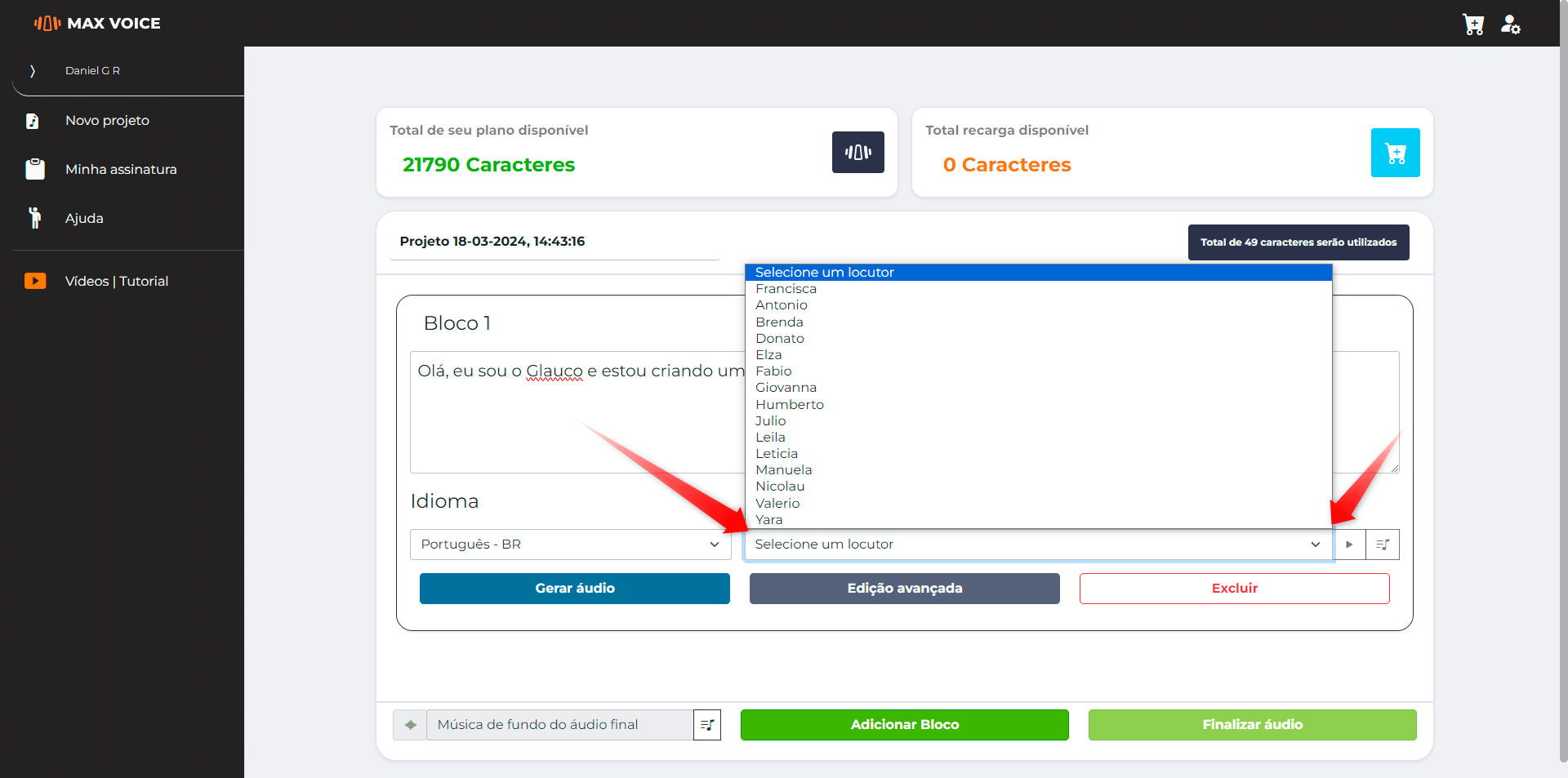Click Música de fundo do áudio final field

(x=560, y=725)
